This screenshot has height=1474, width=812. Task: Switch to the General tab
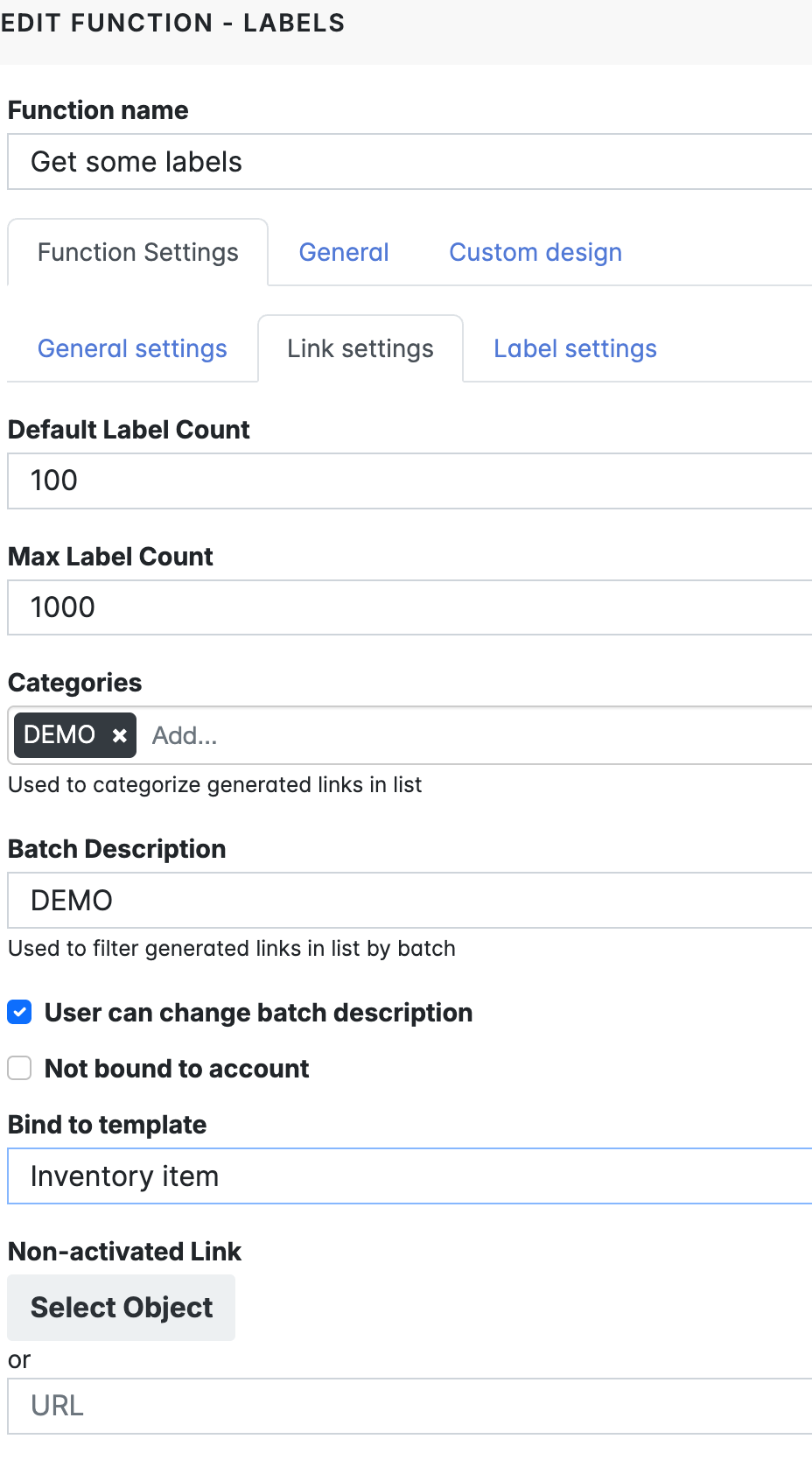[344, 253]
